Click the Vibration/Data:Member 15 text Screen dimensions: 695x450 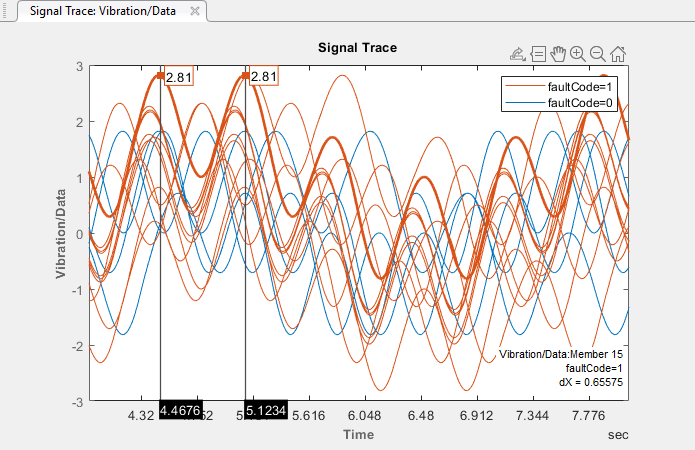[561, 354]
